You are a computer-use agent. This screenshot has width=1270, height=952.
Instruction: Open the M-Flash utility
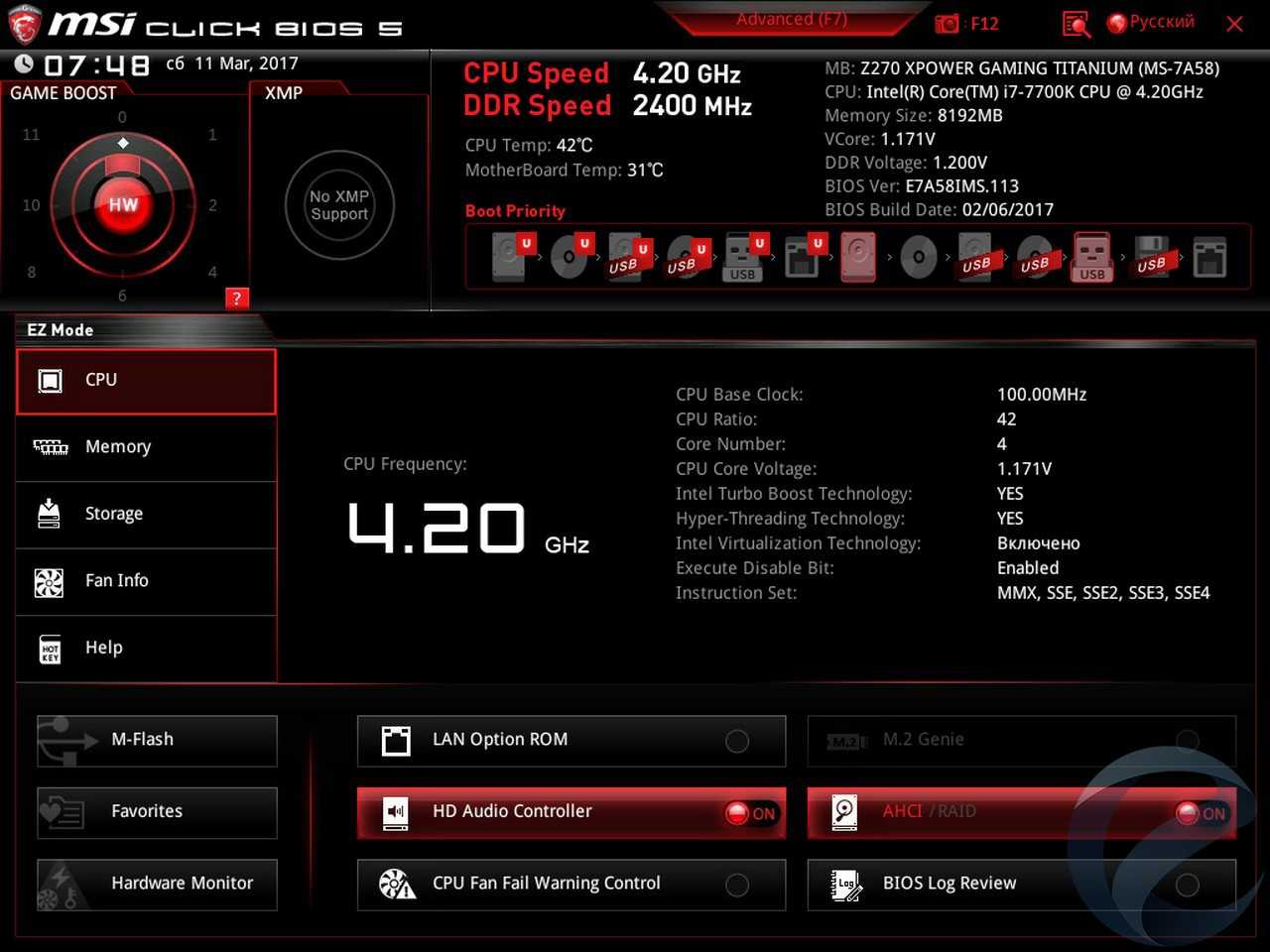point(157,740)
